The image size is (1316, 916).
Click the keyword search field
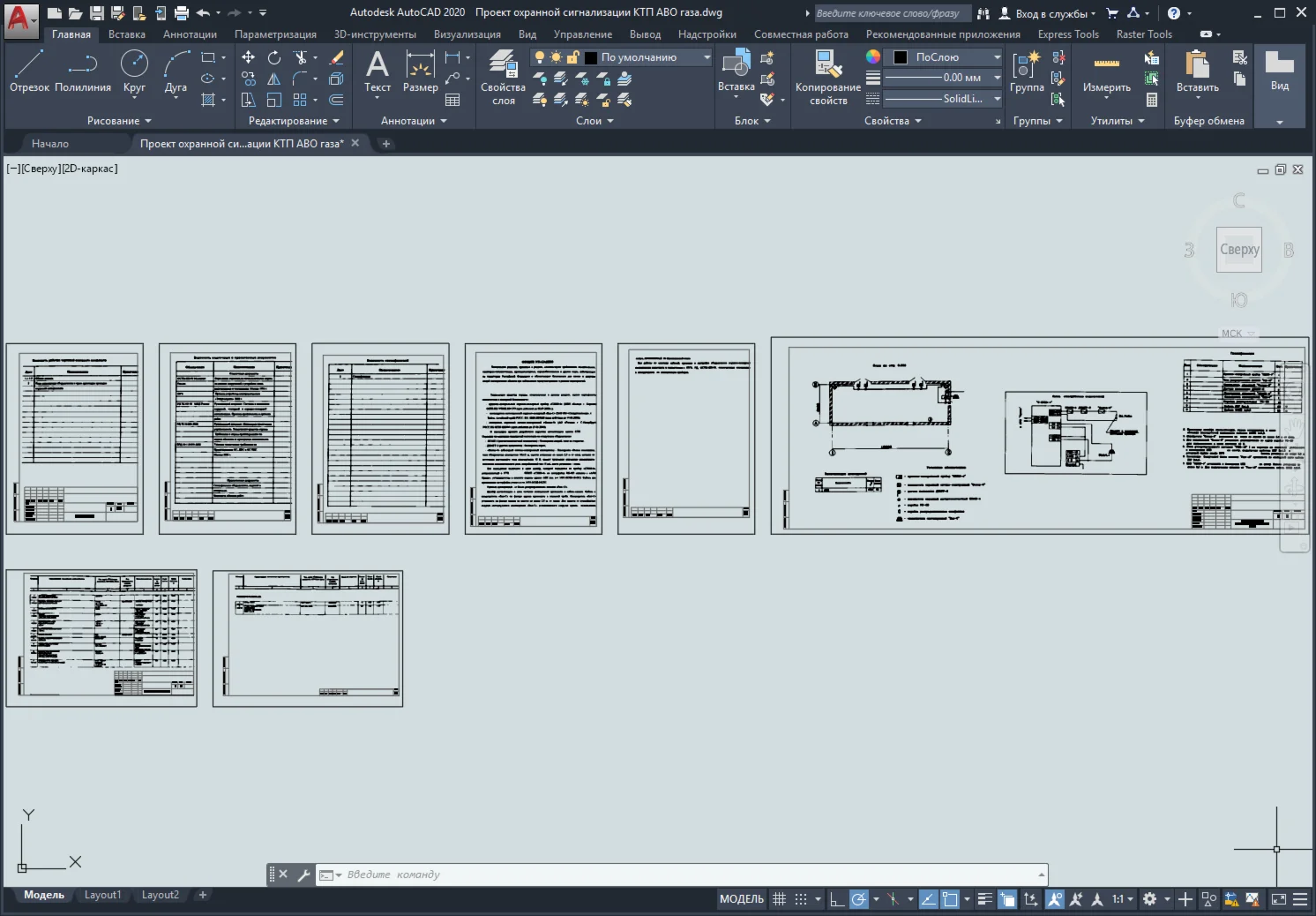pyautogui.click(x=892, y=13)
